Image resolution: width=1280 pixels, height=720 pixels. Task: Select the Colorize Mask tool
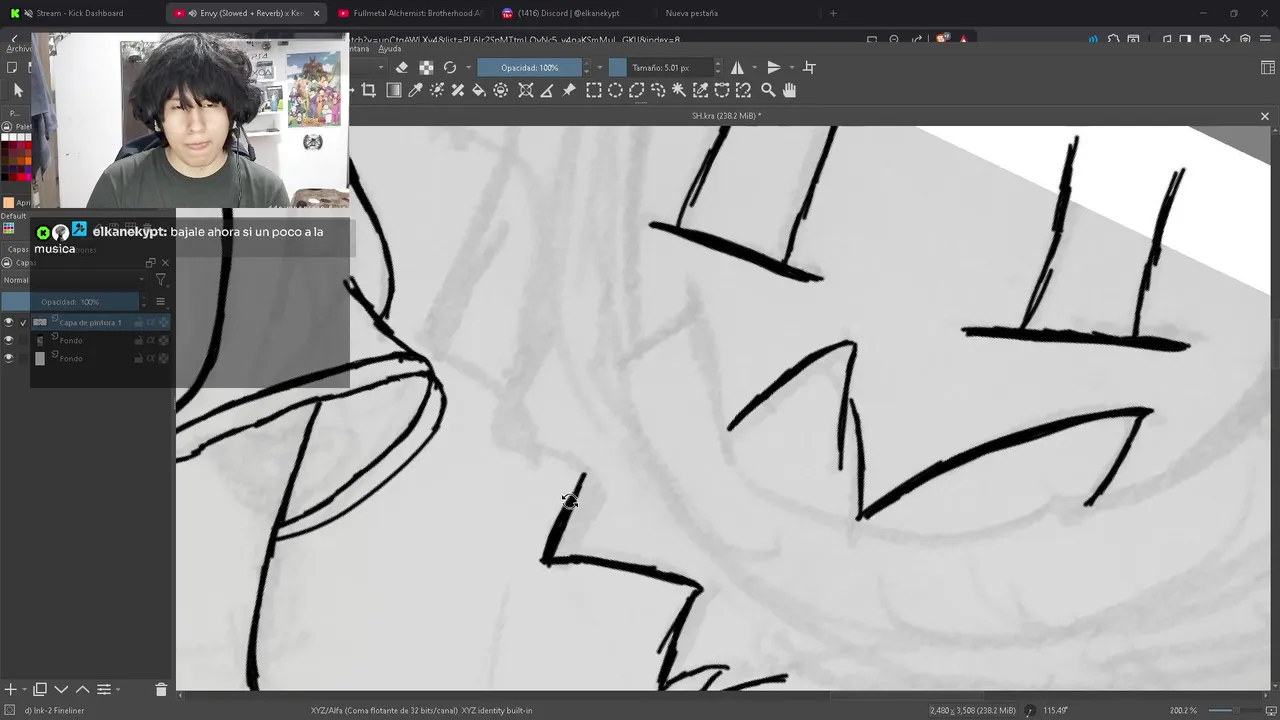pyautogui.click(x=437, y=90)
